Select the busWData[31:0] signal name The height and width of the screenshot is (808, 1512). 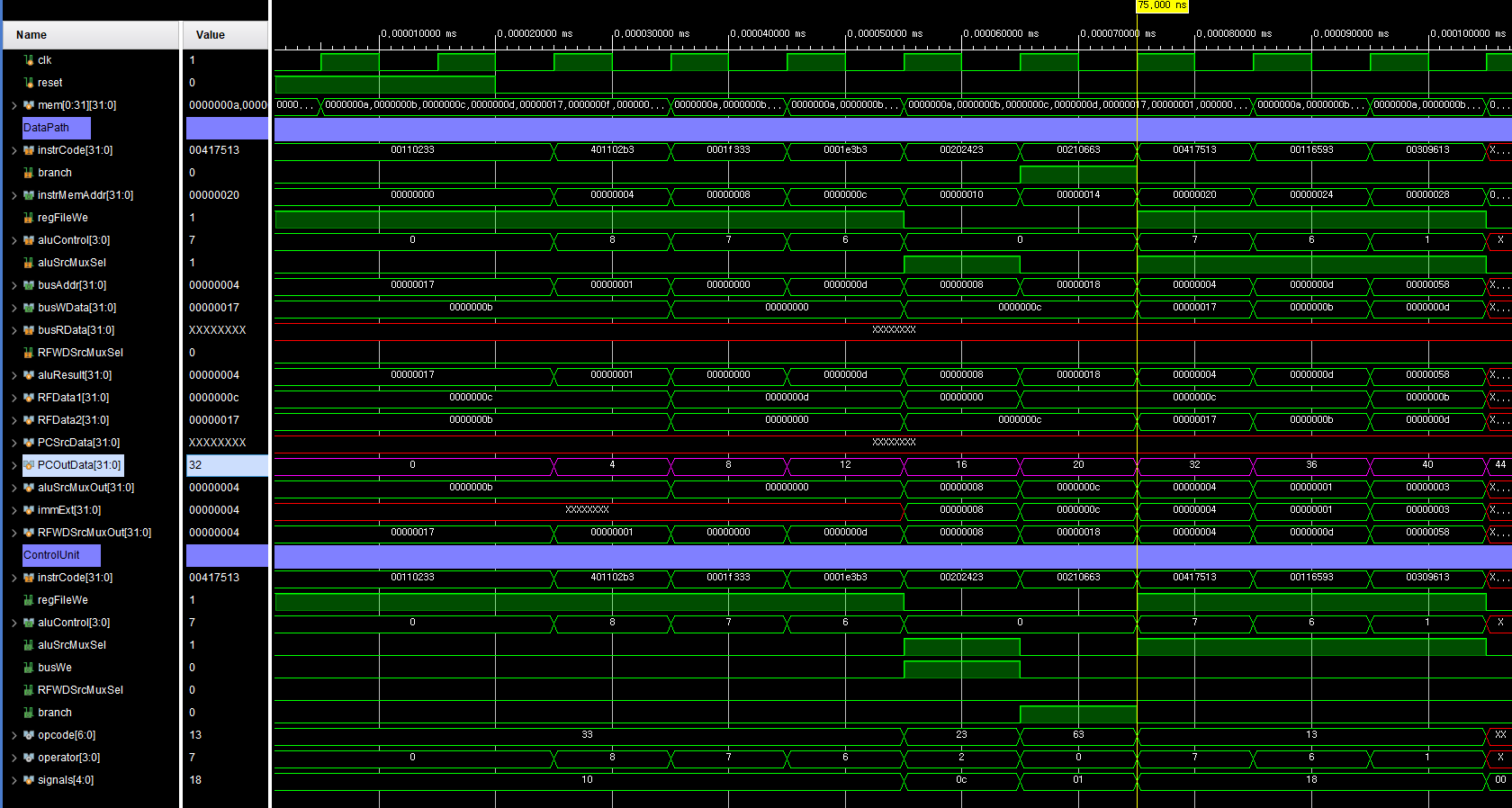click(76, 308)
